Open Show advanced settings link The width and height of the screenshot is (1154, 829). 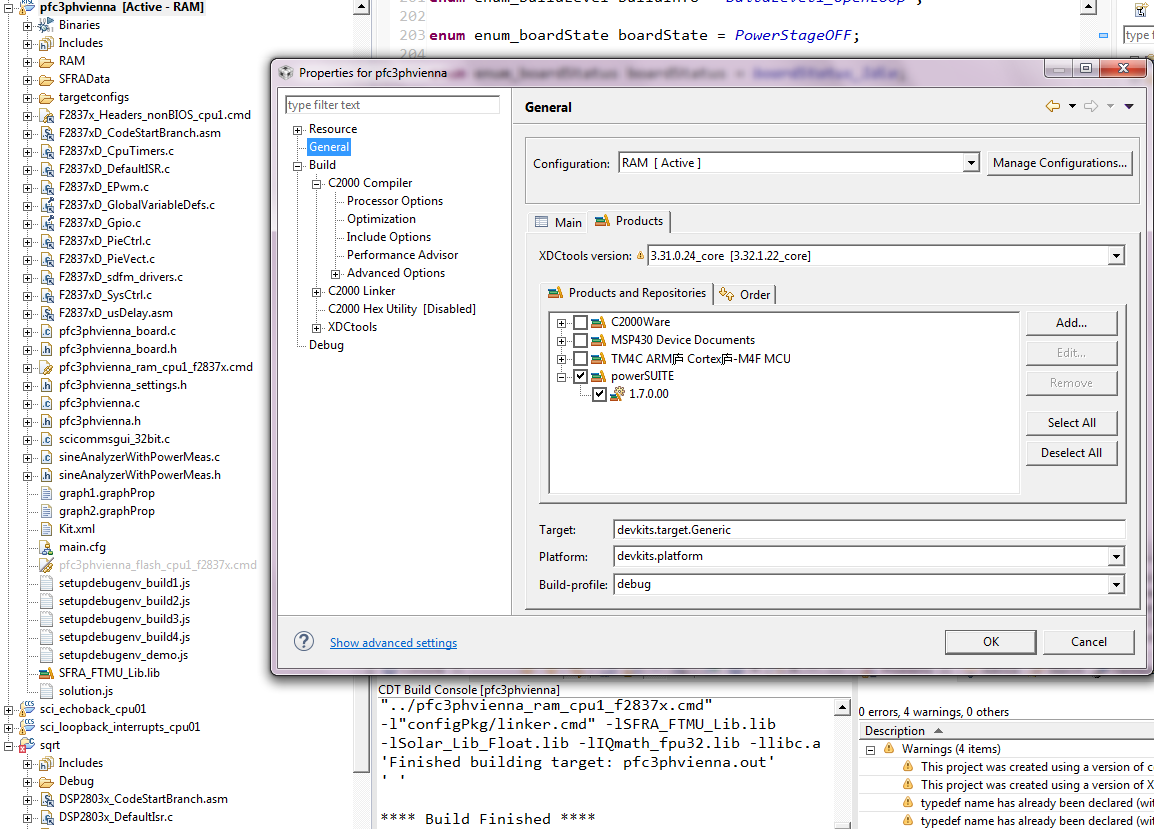point(393,643)
